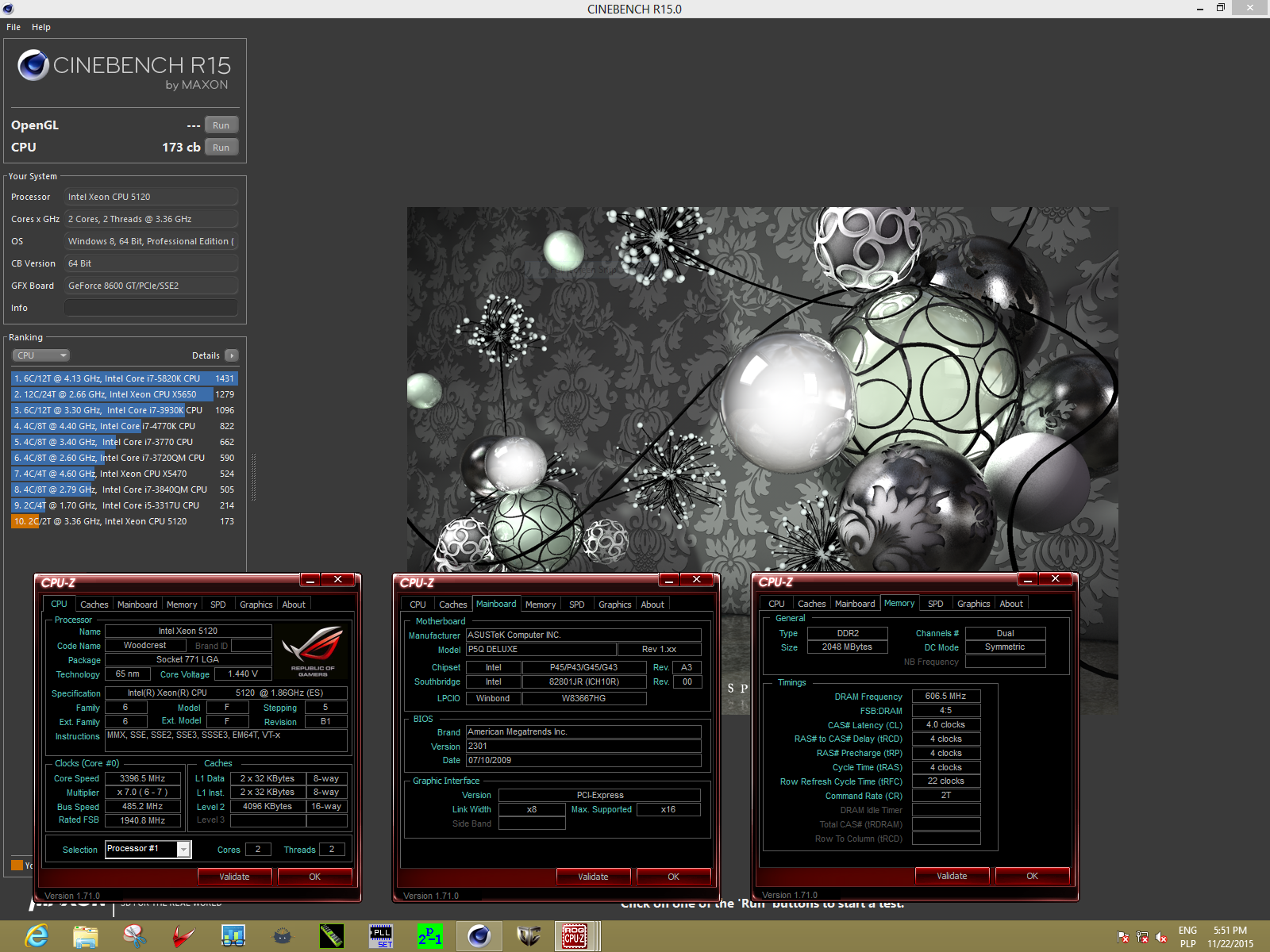Screen dimensions: 1270x952
Task: Open About tab in CPU-Z memory window
Action: [1011, 604]
